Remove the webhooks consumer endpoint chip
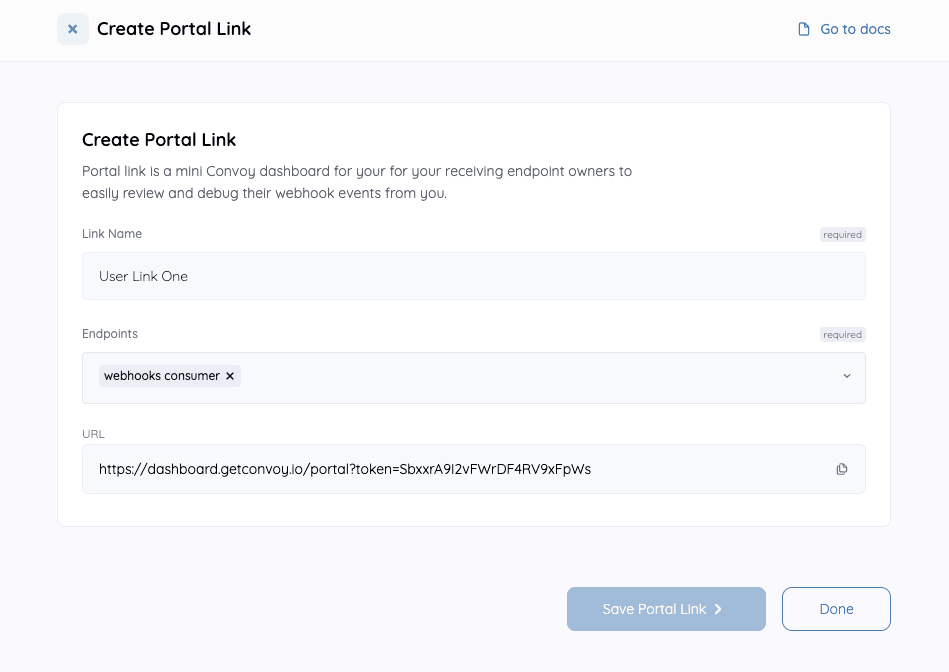The image size is (949, 672). (230, 376)
